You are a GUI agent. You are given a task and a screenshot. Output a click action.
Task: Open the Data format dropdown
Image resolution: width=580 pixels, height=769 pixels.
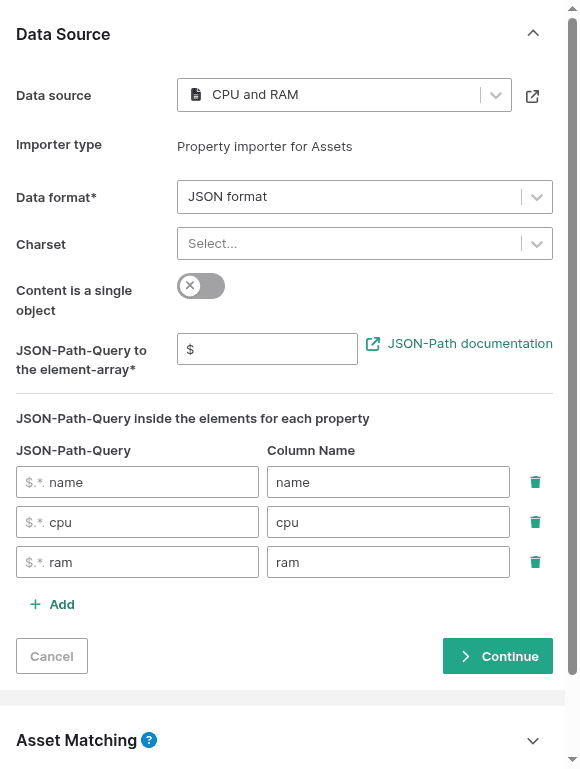[x=365, y=197]
